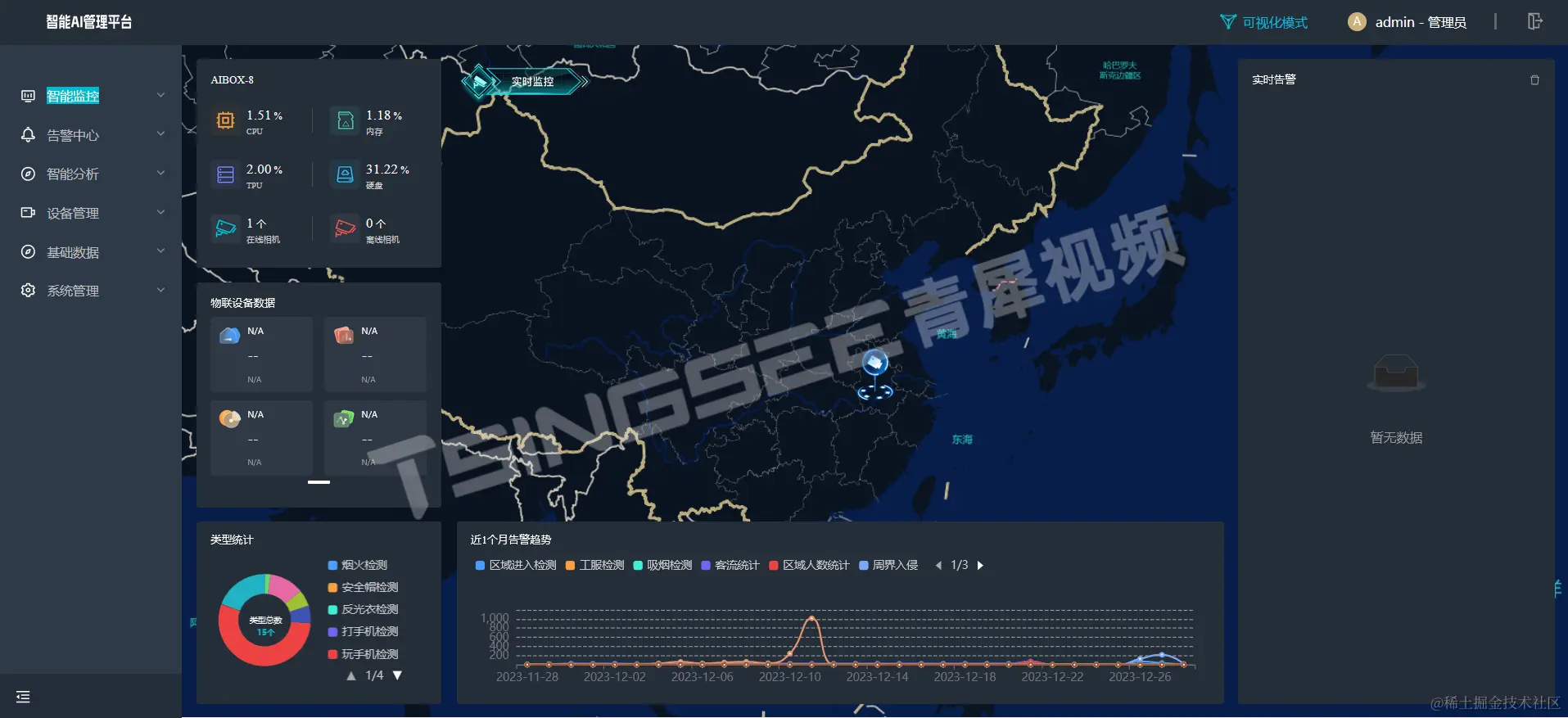The width and height of the screenshot is (1568, 718).
Task: Click the compass icon beside 智能分析
Action: (x=28, y=174)
